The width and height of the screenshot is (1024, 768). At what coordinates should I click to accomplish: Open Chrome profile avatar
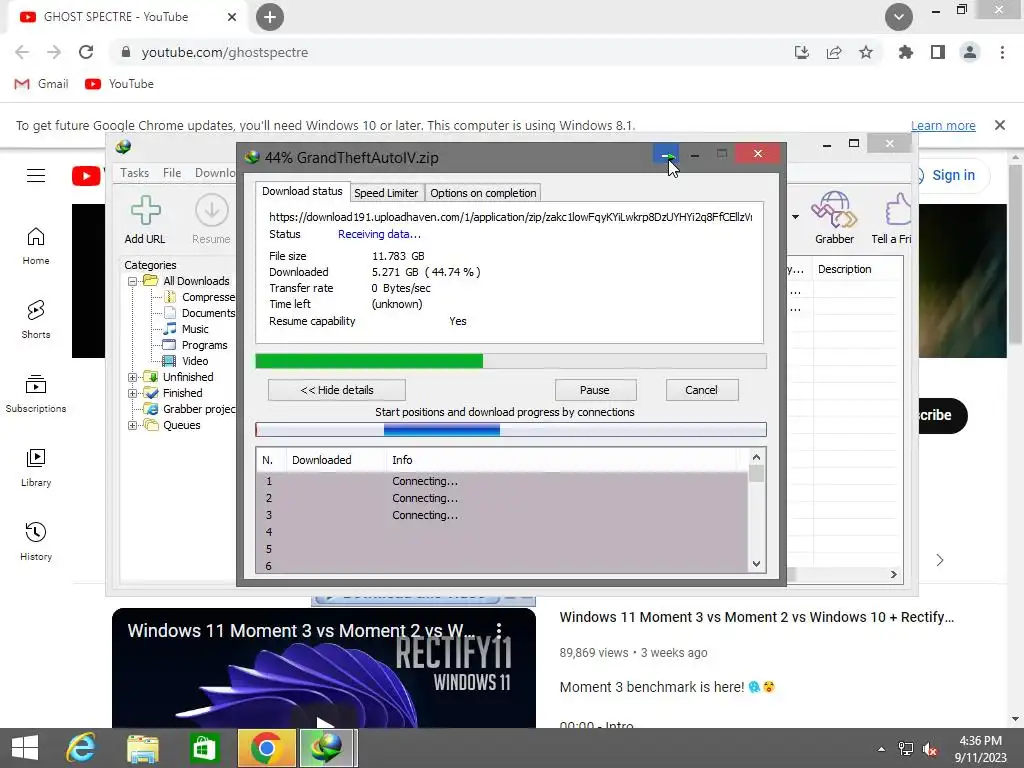(970, 52)
